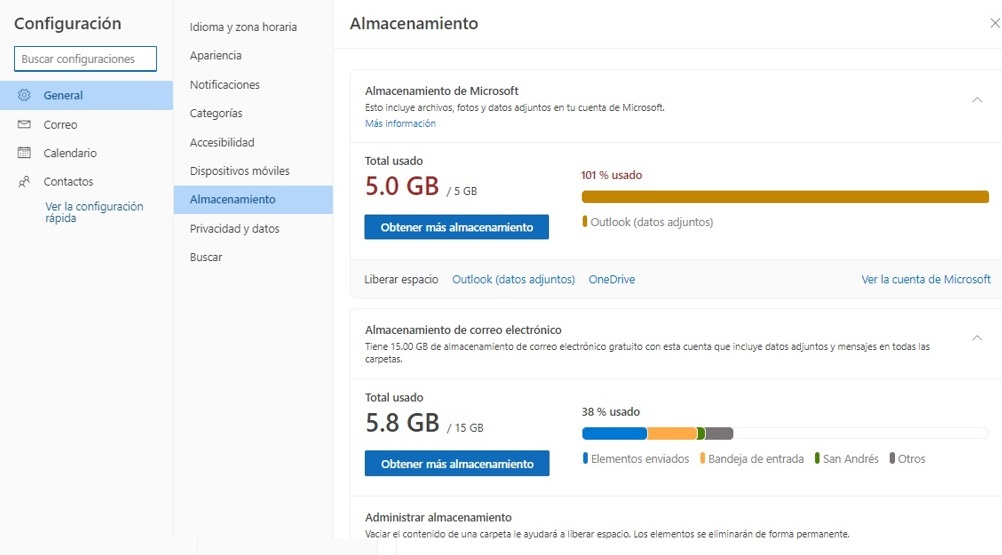Open the Calendario settings category
1002x555 pixels.
[86, 153]
